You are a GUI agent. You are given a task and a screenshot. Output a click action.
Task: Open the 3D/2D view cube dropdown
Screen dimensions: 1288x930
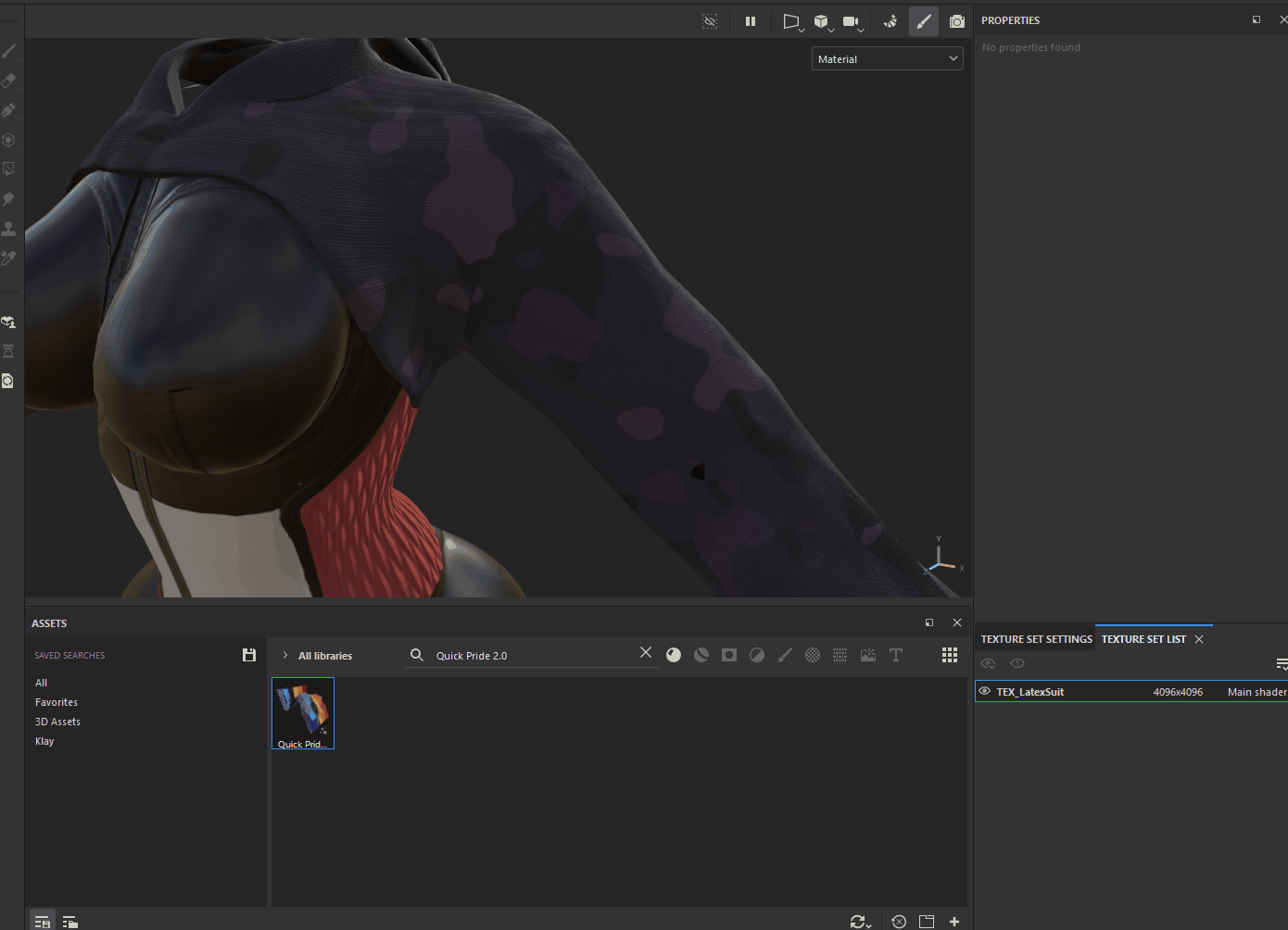pos(823,22)
